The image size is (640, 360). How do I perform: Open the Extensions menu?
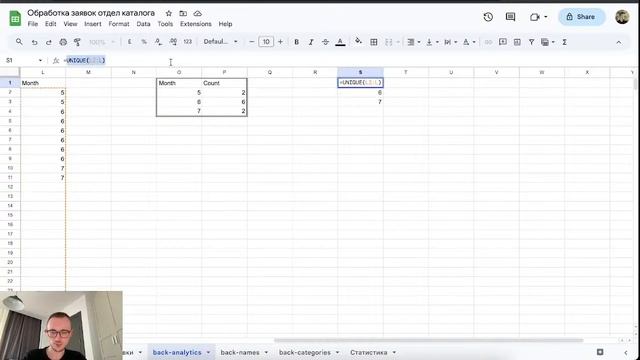(x=196, y=24)
